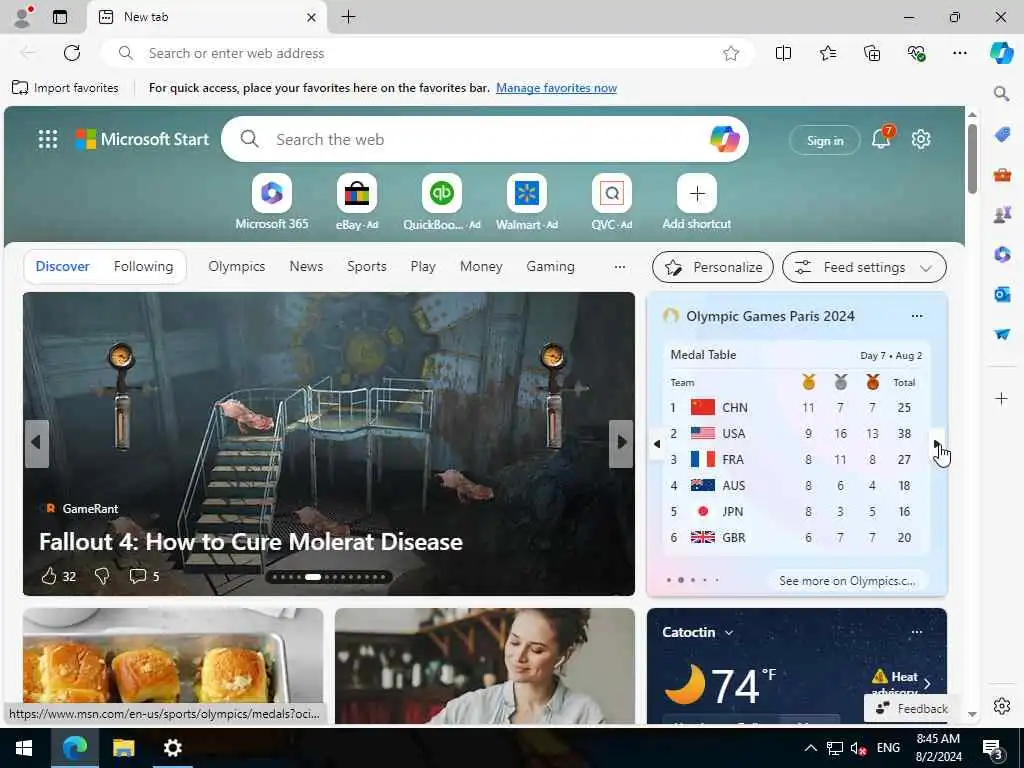Click the Personalize button
The height and width of the screenshot is (768, 1024).
click(x=712, y=267)
